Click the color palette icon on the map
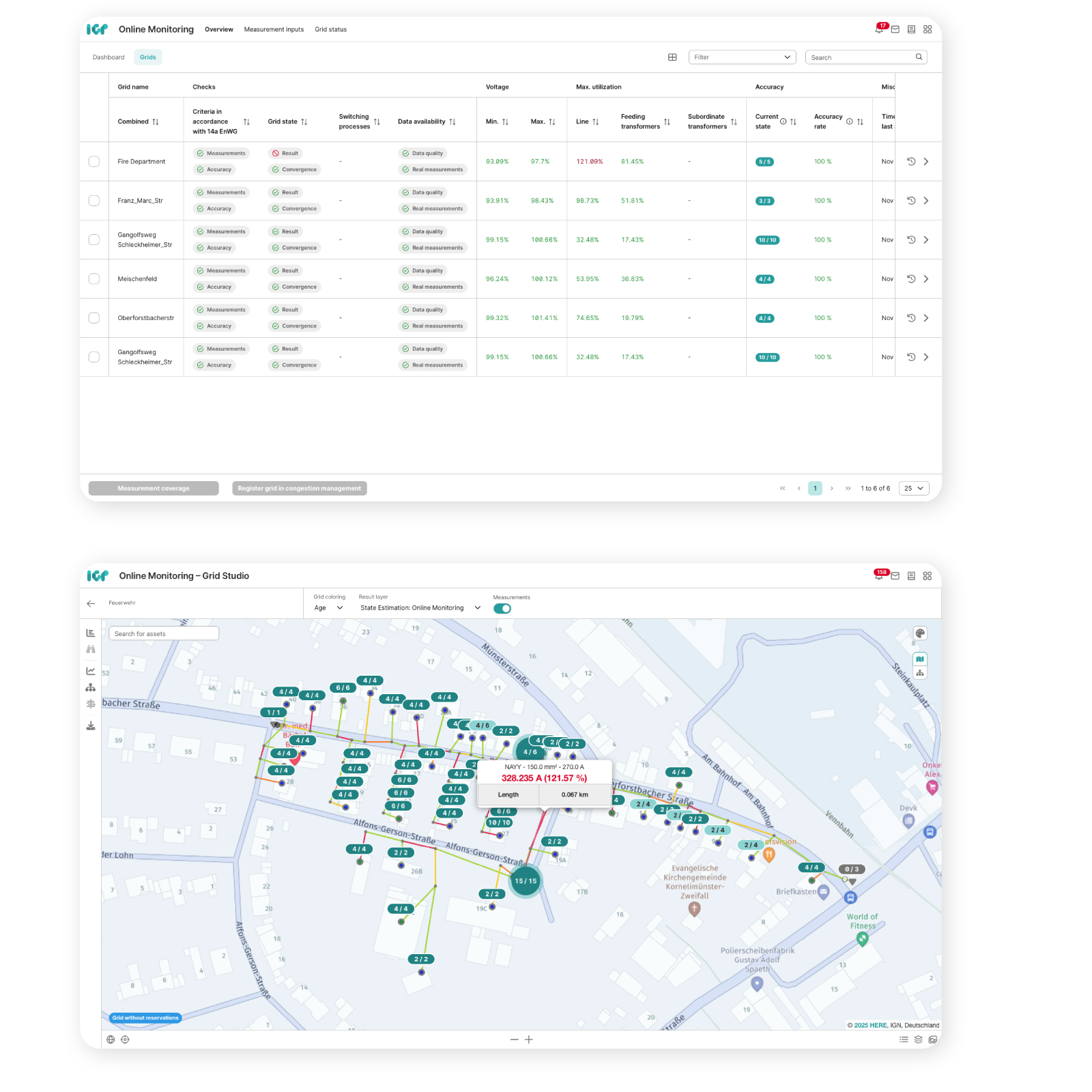The width and height of the screenshot is (1092, 1092). pos(920,633)
